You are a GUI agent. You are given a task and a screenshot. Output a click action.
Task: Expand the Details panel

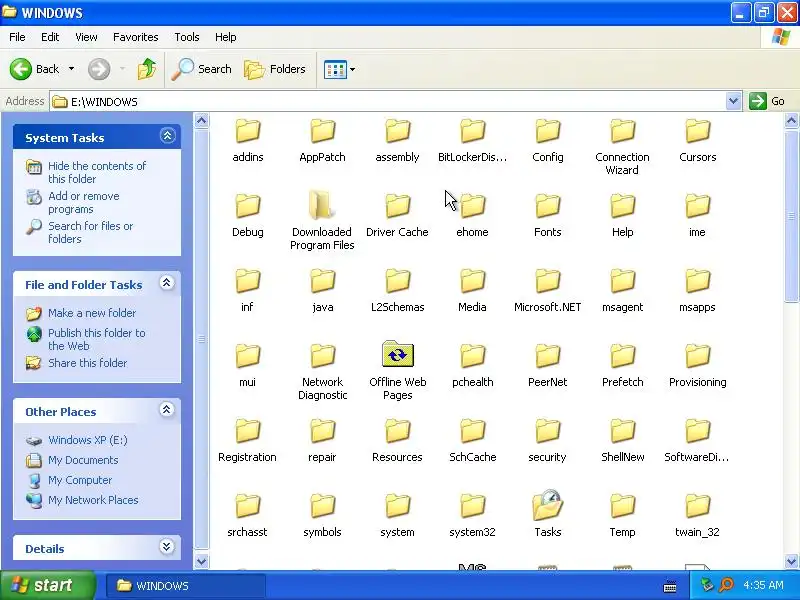pos(167,546)
